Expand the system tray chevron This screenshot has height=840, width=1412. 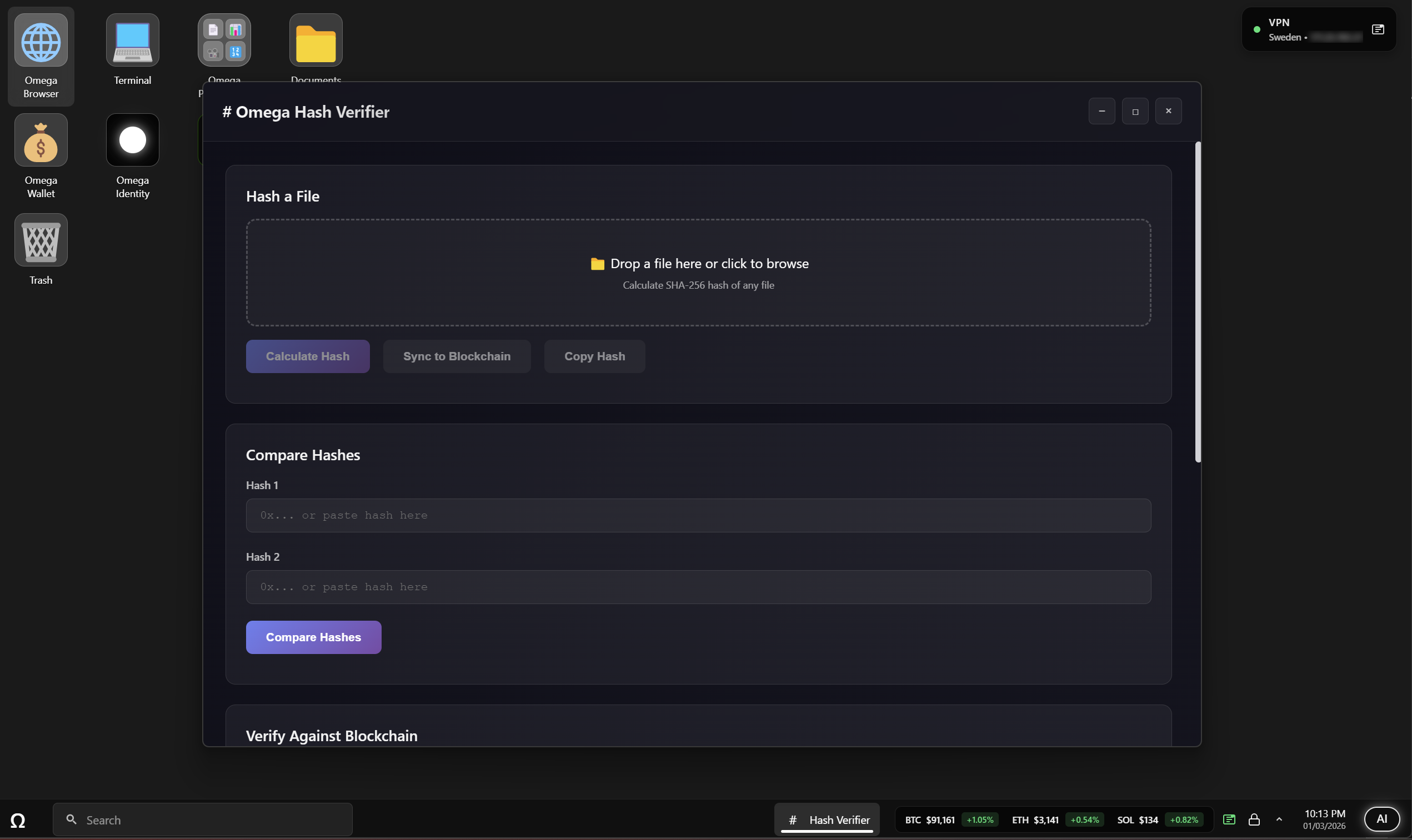click(1278, 819)
